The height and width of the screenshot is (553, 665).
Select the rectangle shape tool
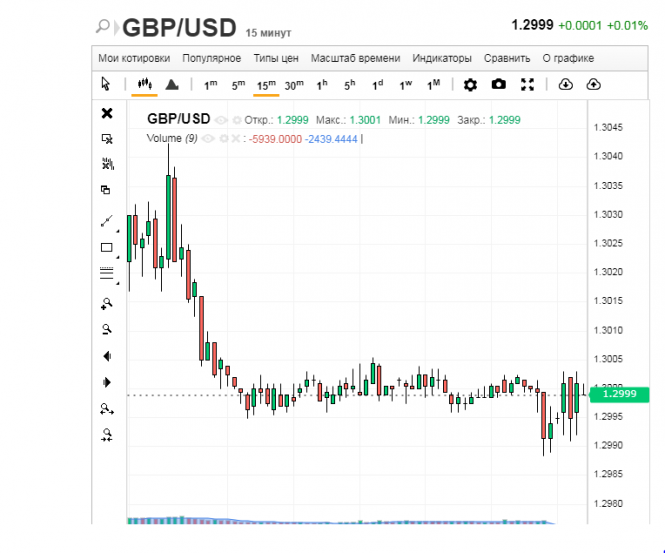pos(106,248)
